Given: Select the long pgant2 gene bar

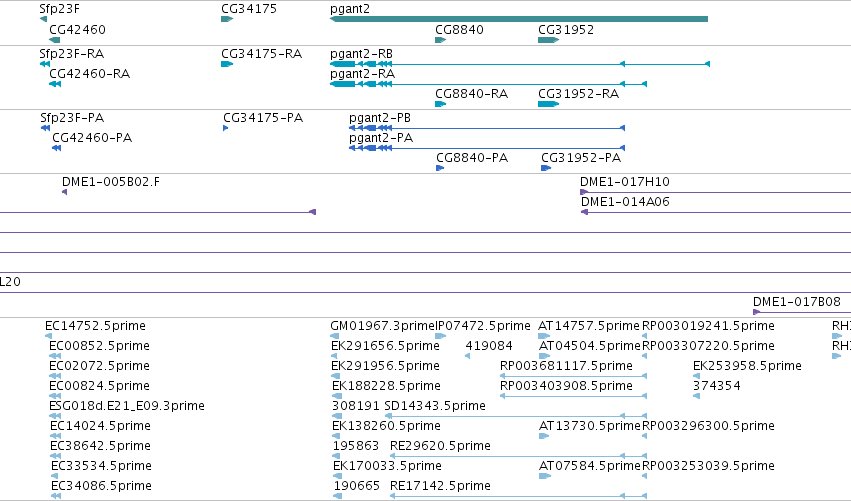Looking at the screenshot, I should [519, 19].
